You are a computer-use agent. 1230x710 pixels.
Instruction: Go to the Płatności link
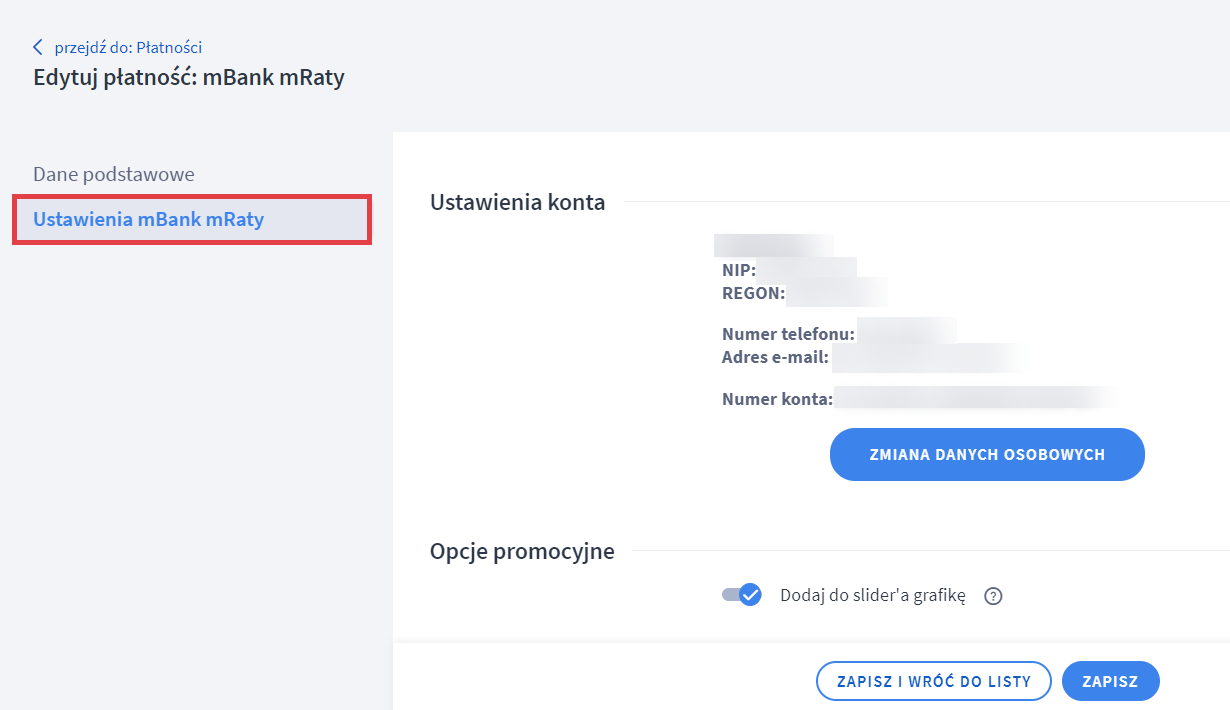tap(128, 47)
